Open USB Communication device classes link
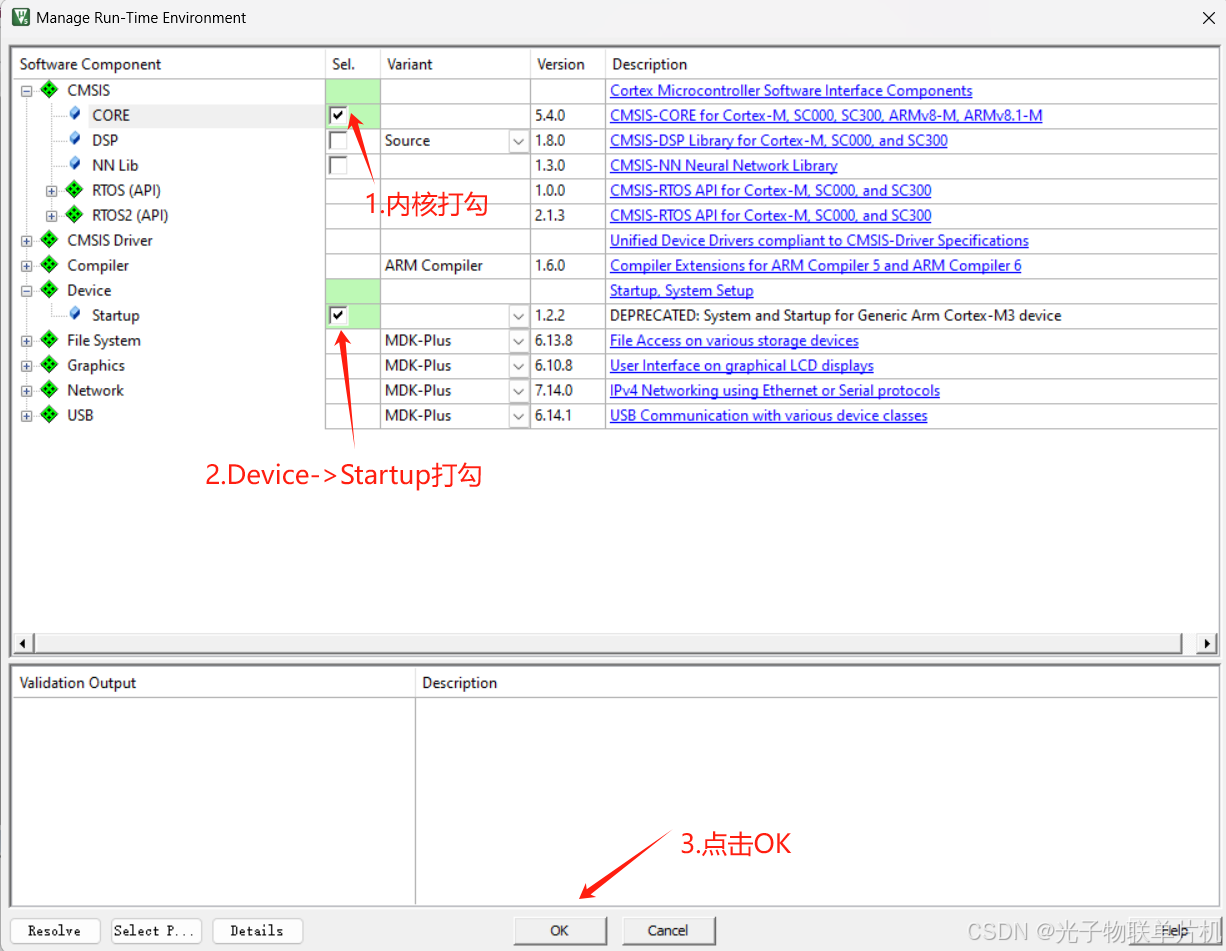The height and width of the screenshot is (951, 1226). [x=769, y=416]
